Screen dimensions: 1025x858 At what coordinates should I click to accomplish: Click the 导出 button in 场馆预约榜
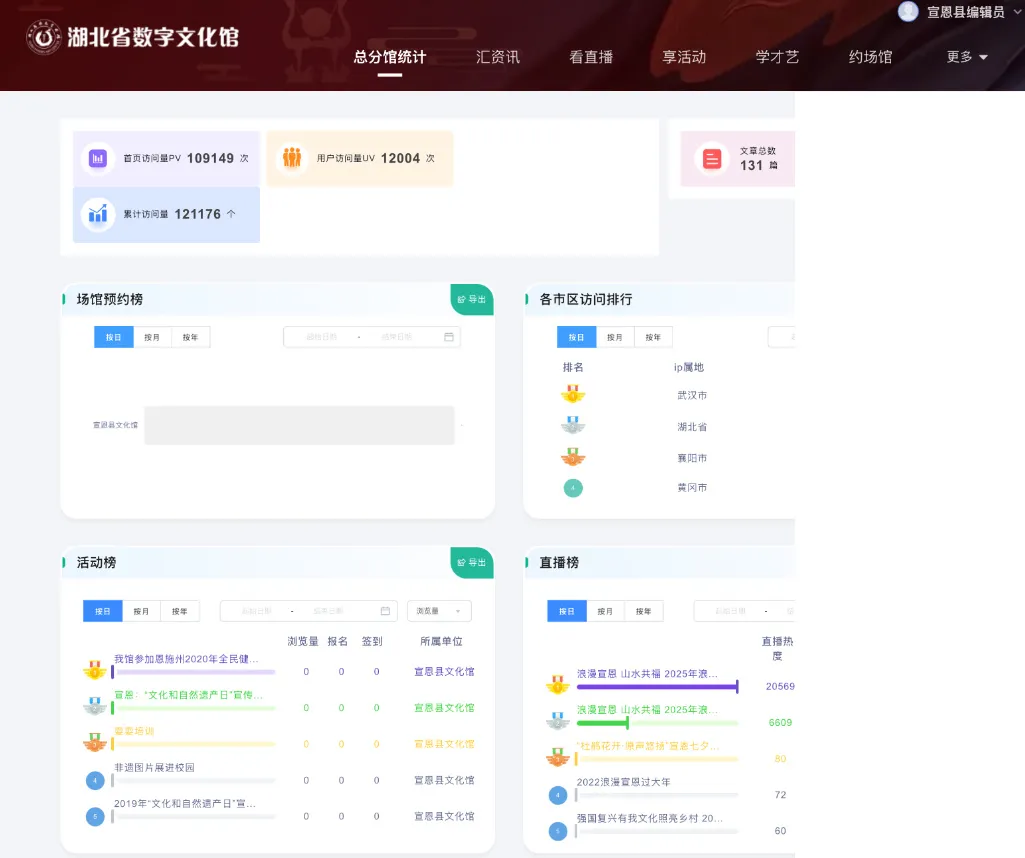pyautogui.click(x=471, y=299)
